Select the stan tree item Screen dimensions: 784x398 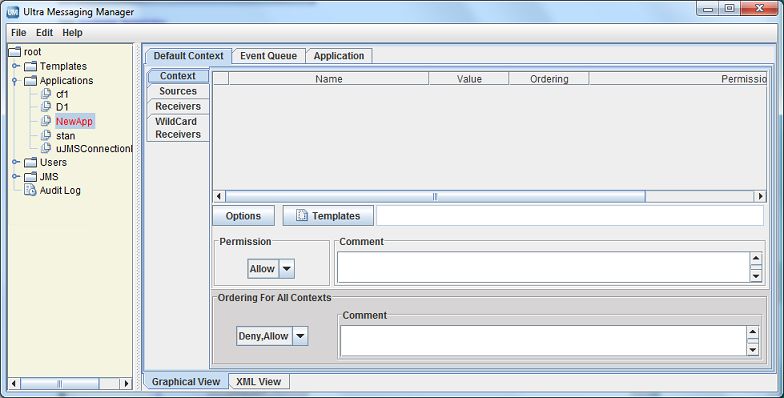[66, 136]
